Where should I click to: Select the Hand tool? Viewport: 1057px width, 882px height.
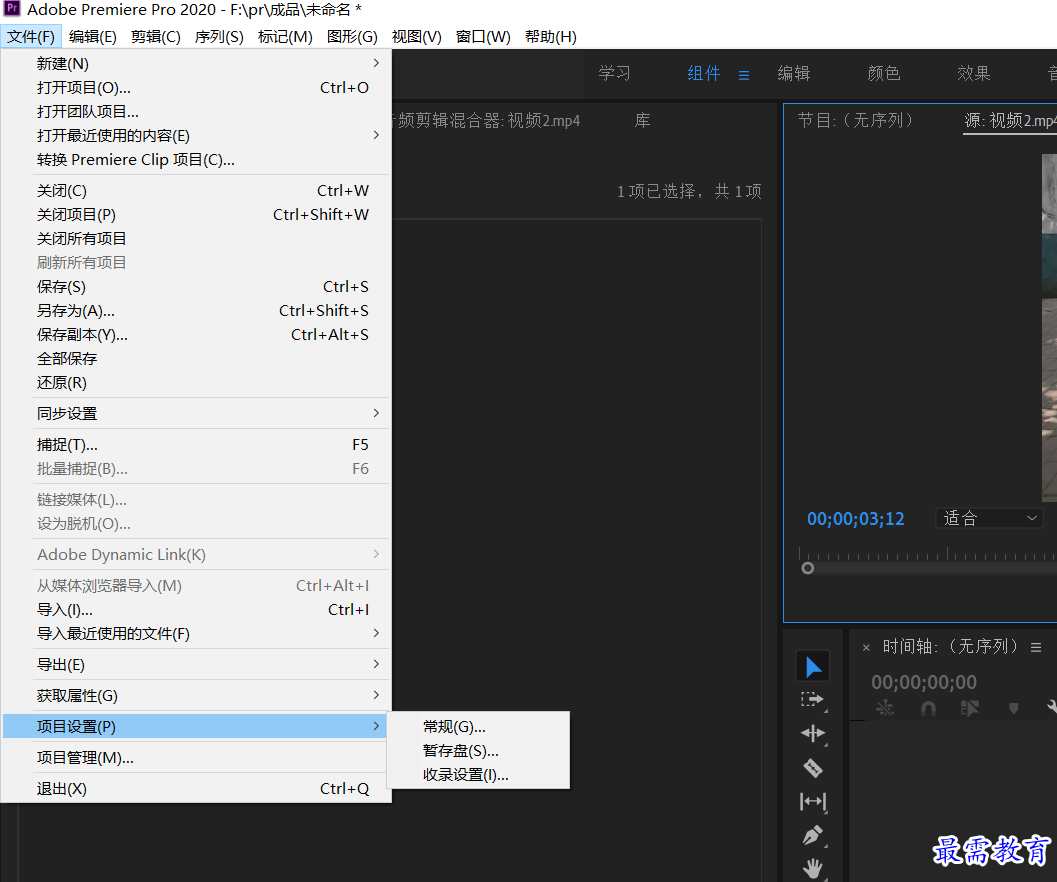[x=813, y=868]
